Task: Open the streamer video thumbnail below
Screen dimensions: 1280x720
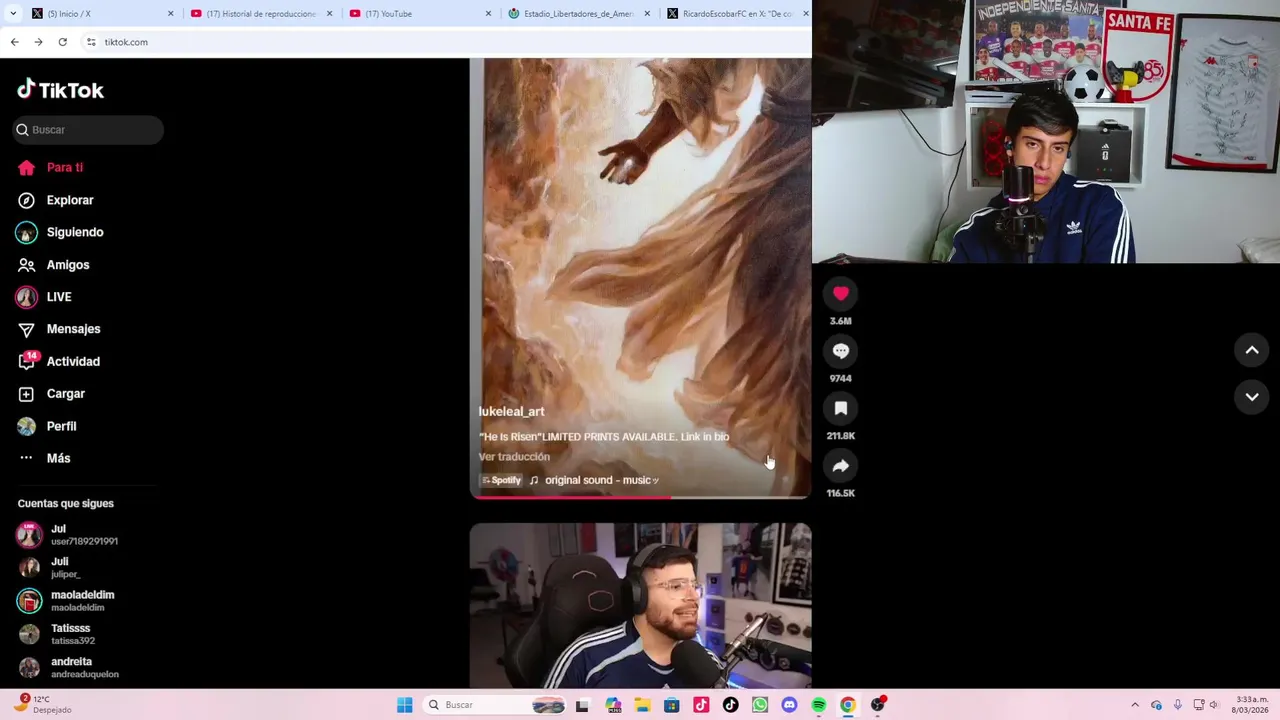Action: tap(640, 605)
